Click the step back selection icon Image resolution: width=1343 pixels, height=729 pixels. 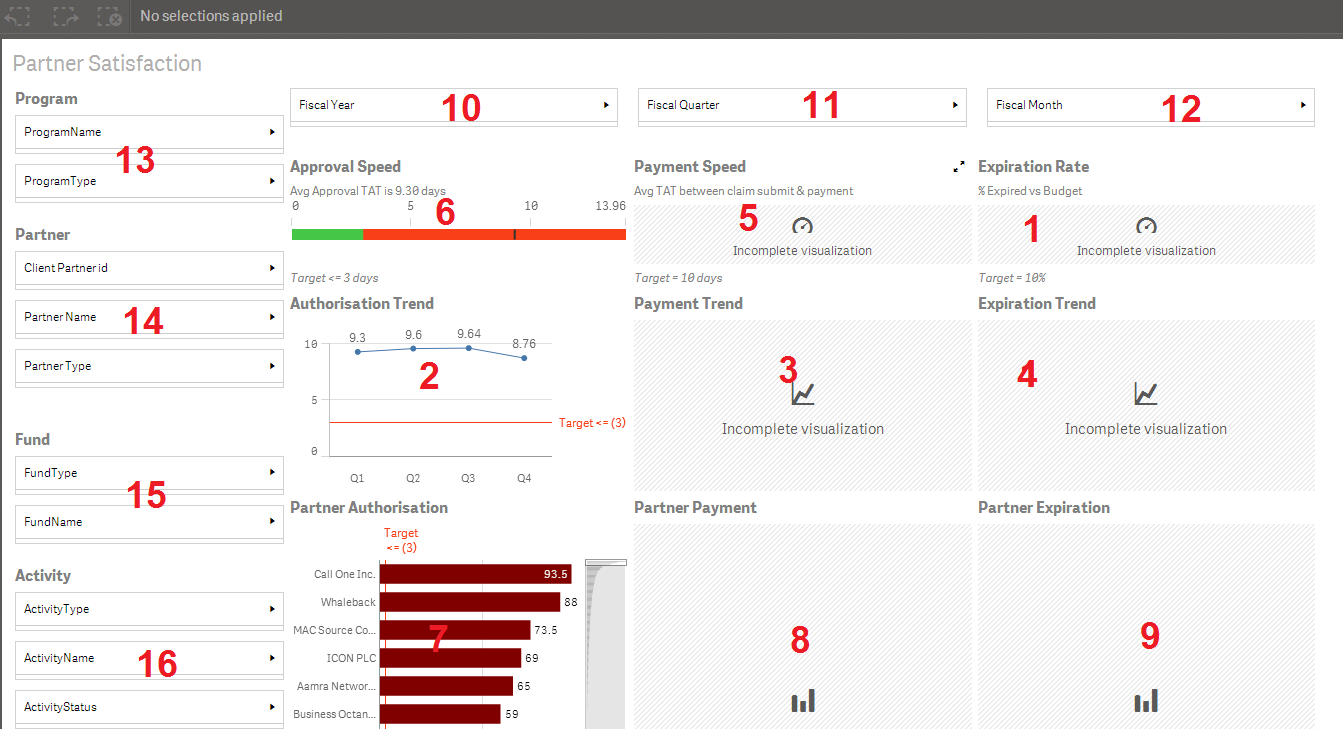point(18,16)
